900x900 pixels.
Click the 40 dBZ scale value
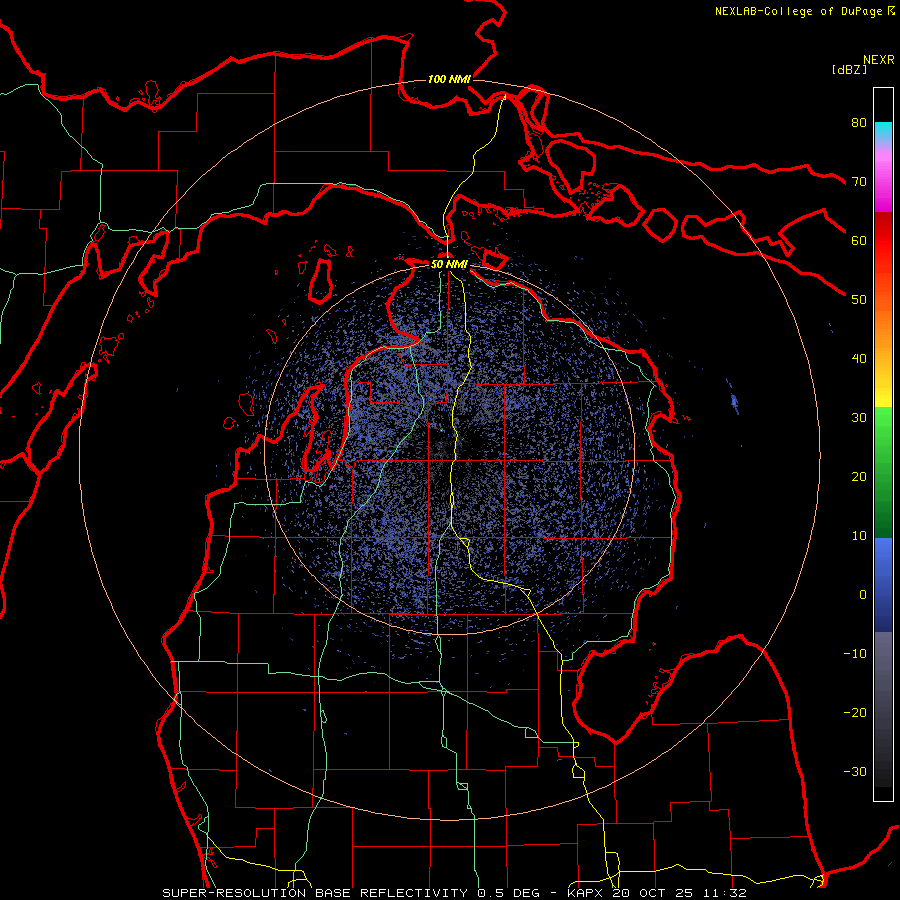tap(859, 359)
